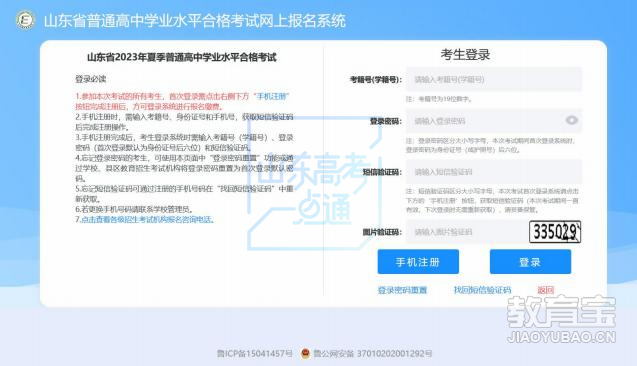
Task: Focus the 登录密码 input field
Action: 494,121
